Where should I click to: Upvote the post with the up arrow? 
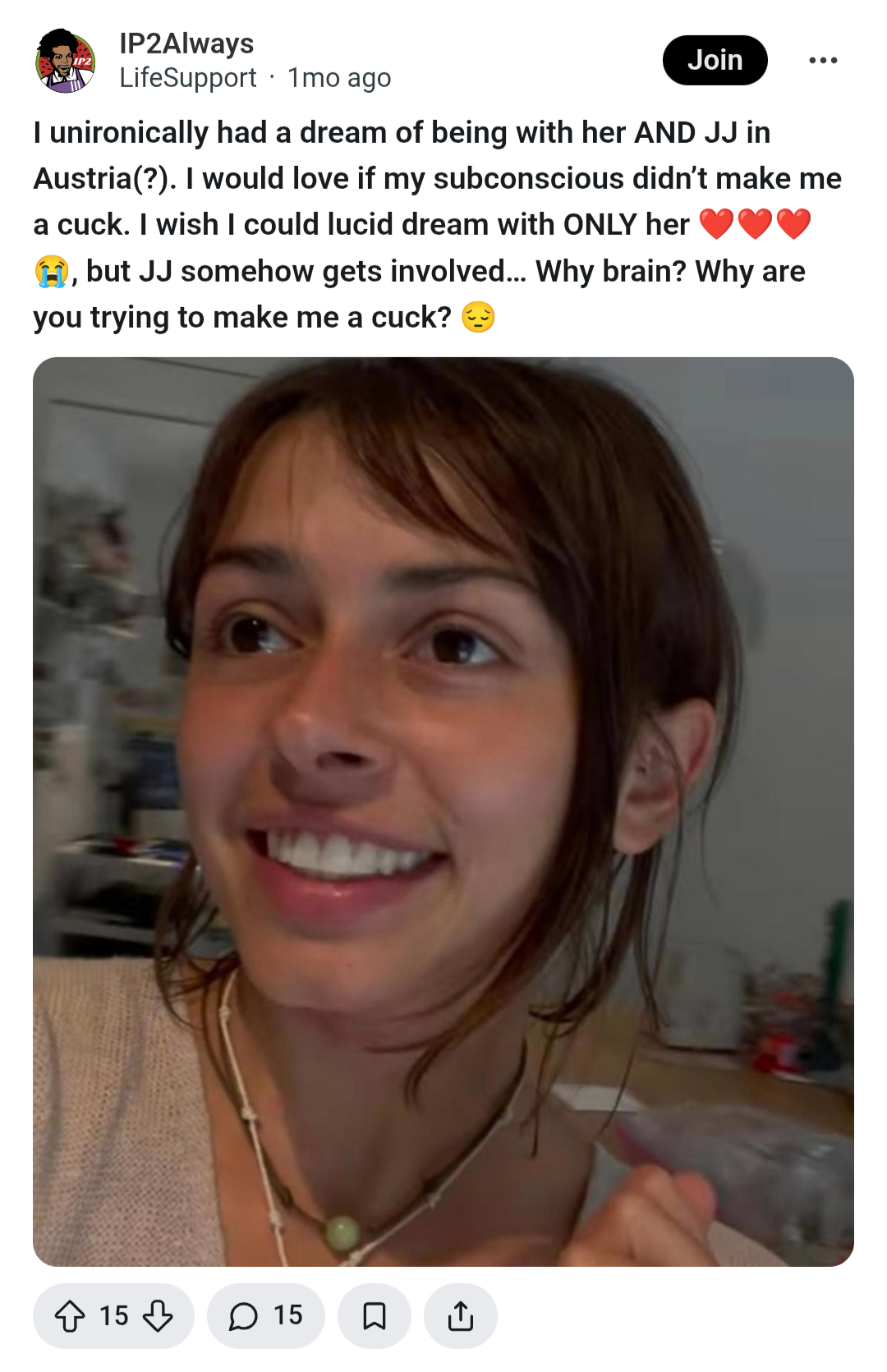[70, 1316]
